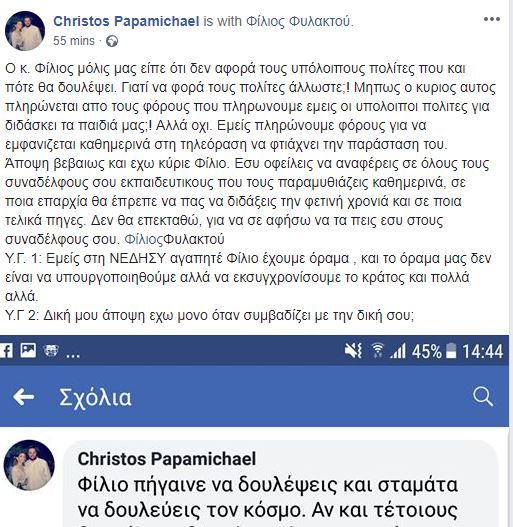The image size is (513, 527).
Task: Open Christos Papamichael post profile picture
Action: click(x=25, y=31)
